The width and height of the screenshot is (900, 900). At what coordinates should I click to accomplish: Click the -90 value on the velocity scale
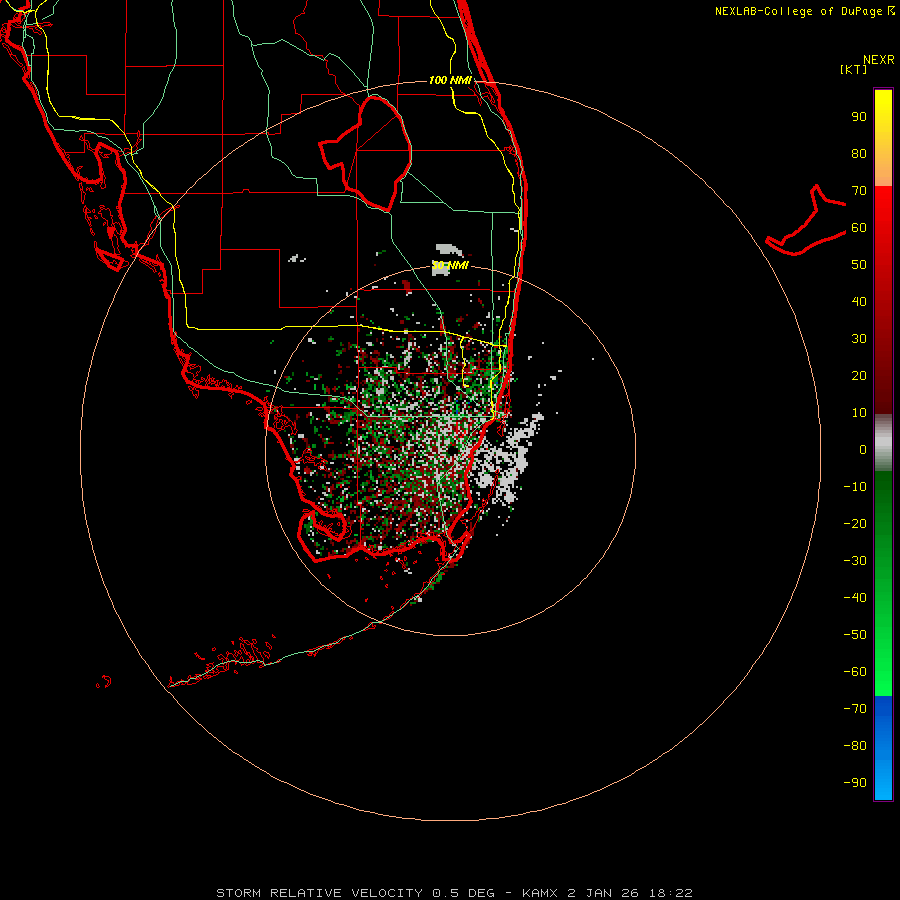coord(855,783)
